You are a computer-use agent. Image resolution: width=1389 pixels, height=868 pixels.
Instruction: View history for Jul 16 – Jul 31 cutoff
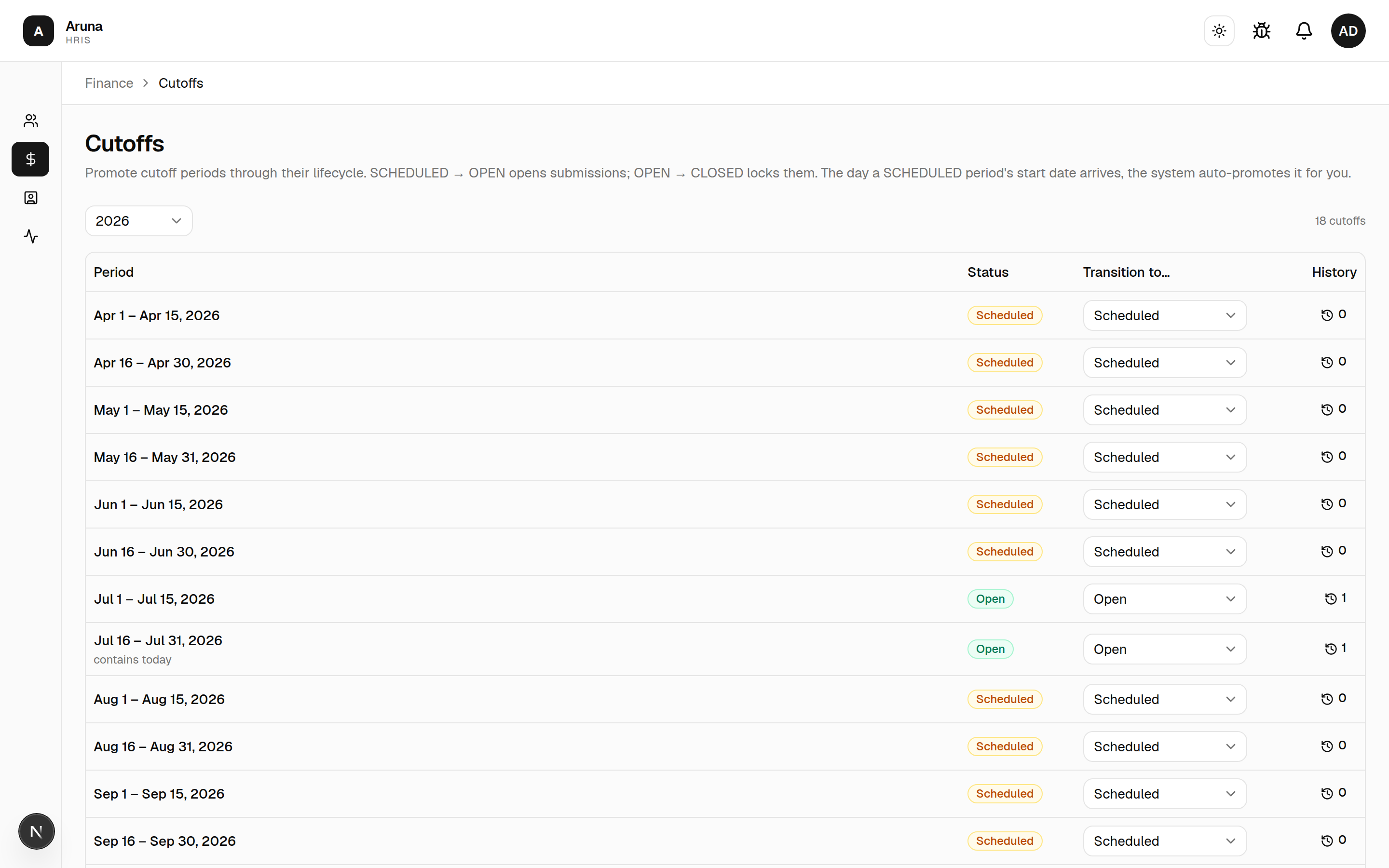pyautogui.click(x=1335, y=648)
